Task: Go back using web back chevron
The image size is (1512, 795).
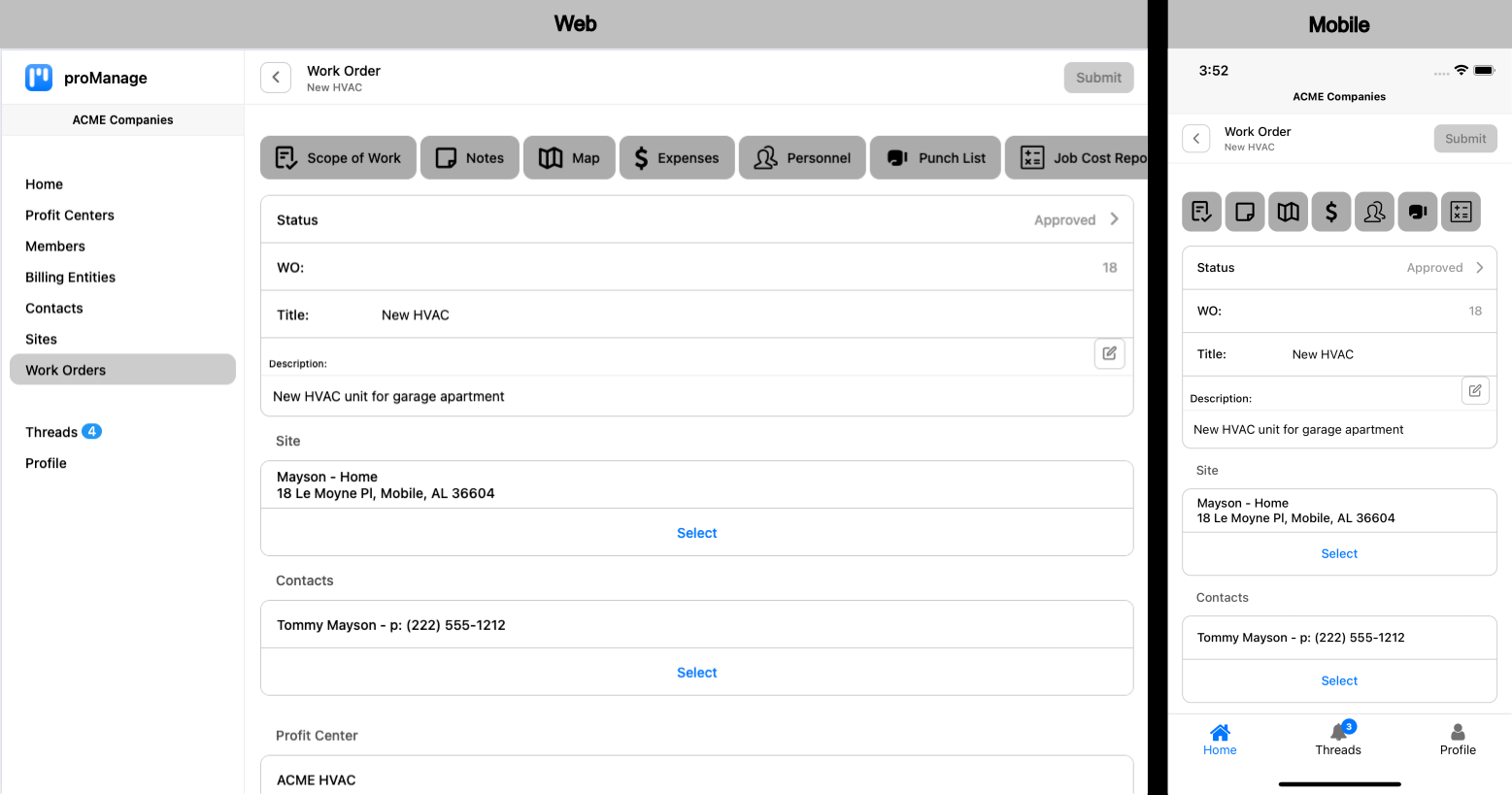Action: (x=276, y=78)
